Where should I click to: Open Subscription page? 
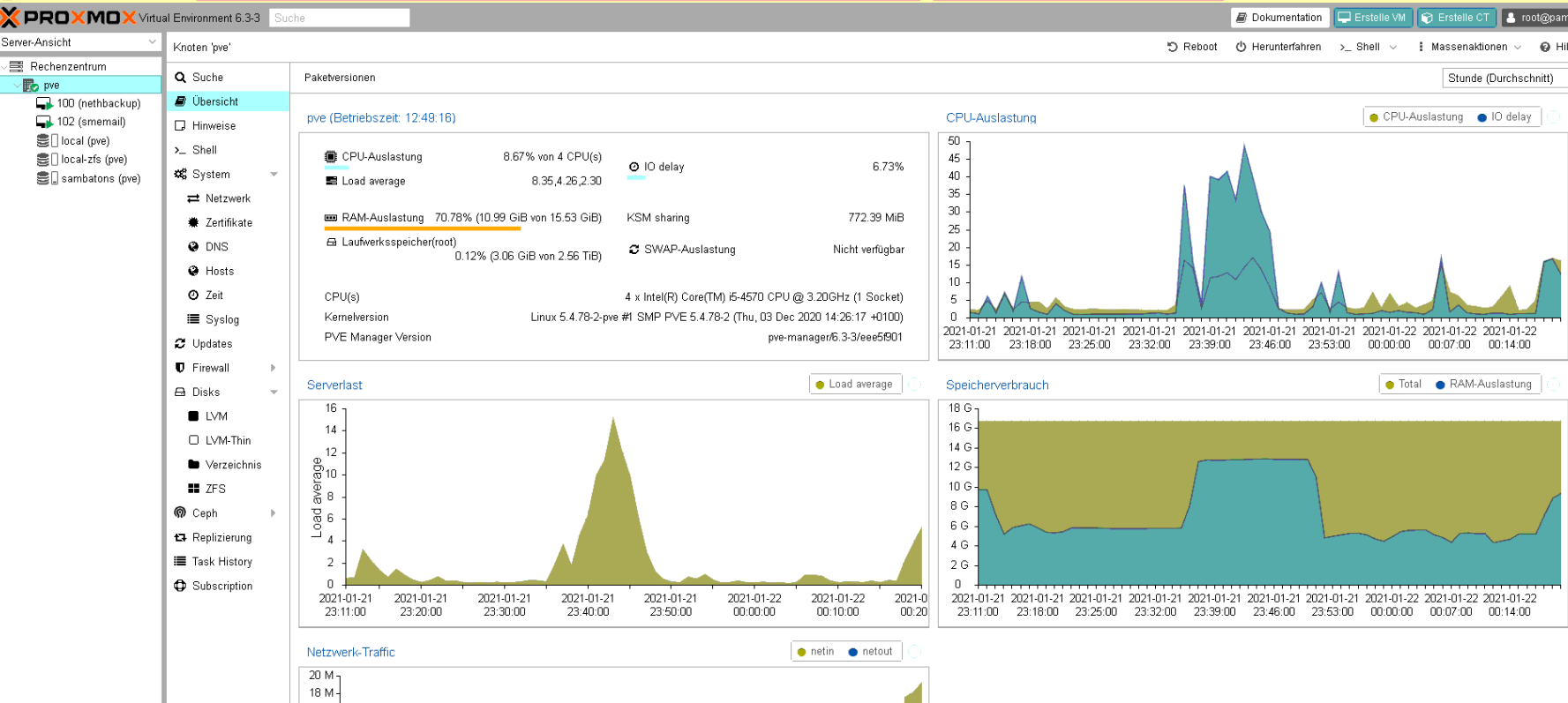[229, 586]
